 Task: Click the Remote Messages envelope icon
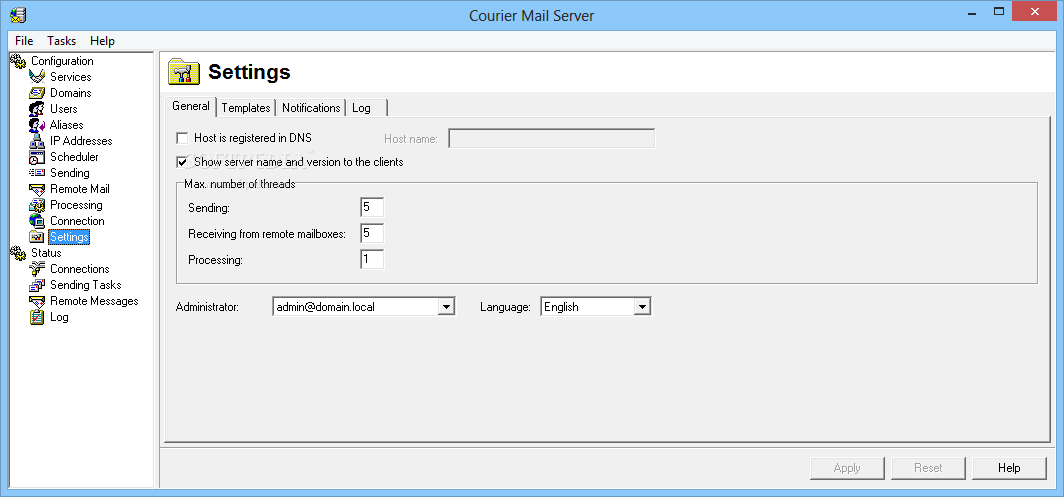[37, 301]
